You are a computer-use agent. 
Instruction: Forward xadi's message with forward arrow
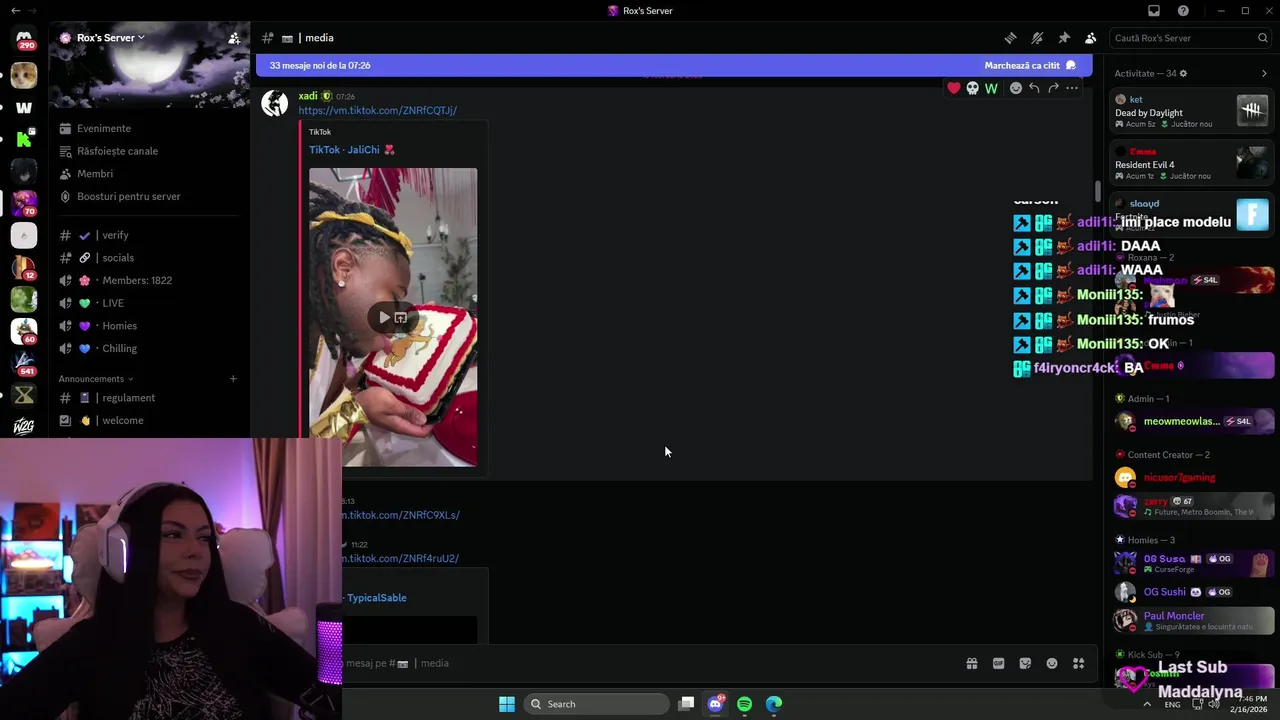point(1053,88)
